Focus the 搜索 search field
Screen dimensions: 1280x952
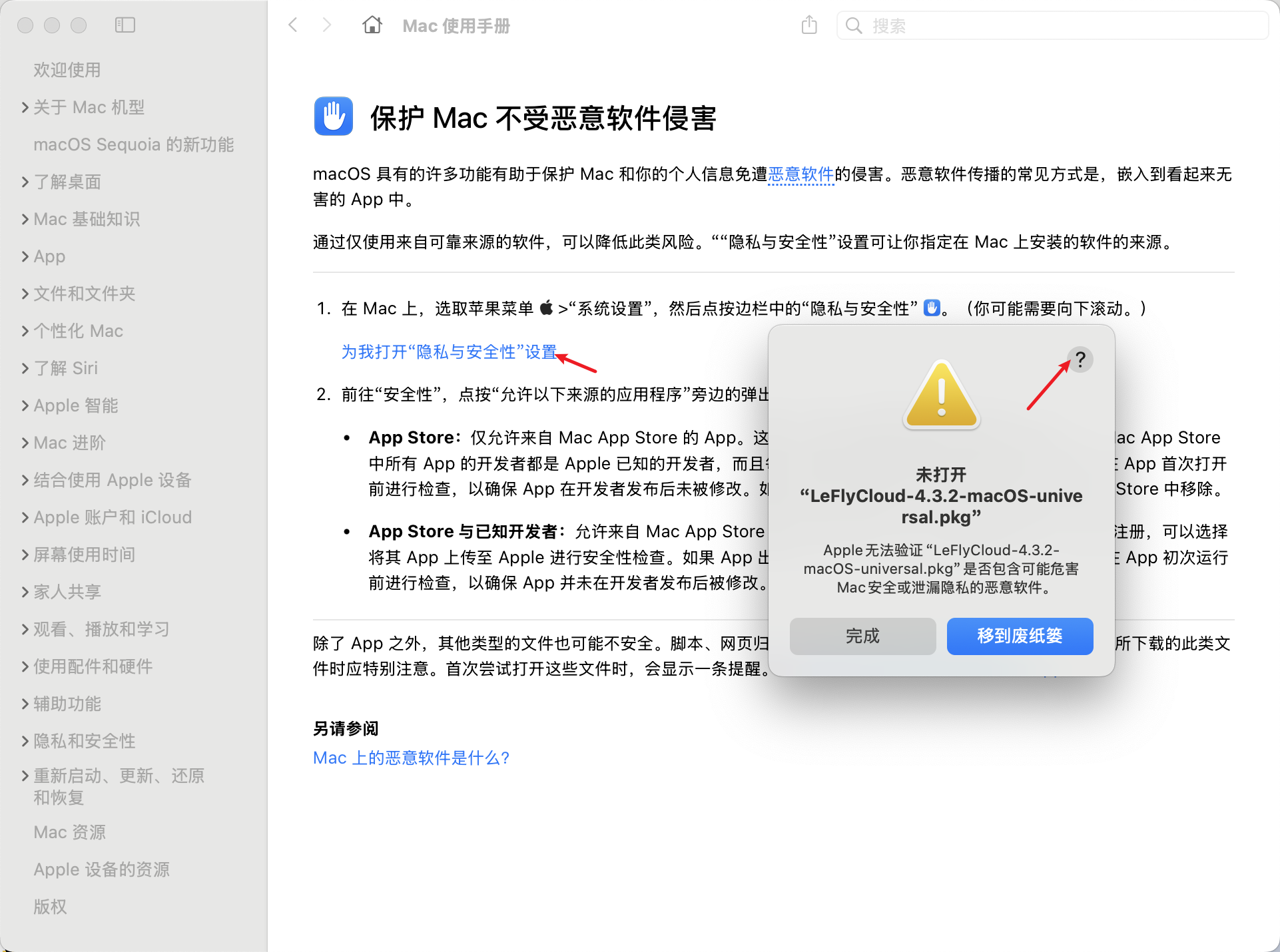pyautogui.click(x=1052, y=26)
